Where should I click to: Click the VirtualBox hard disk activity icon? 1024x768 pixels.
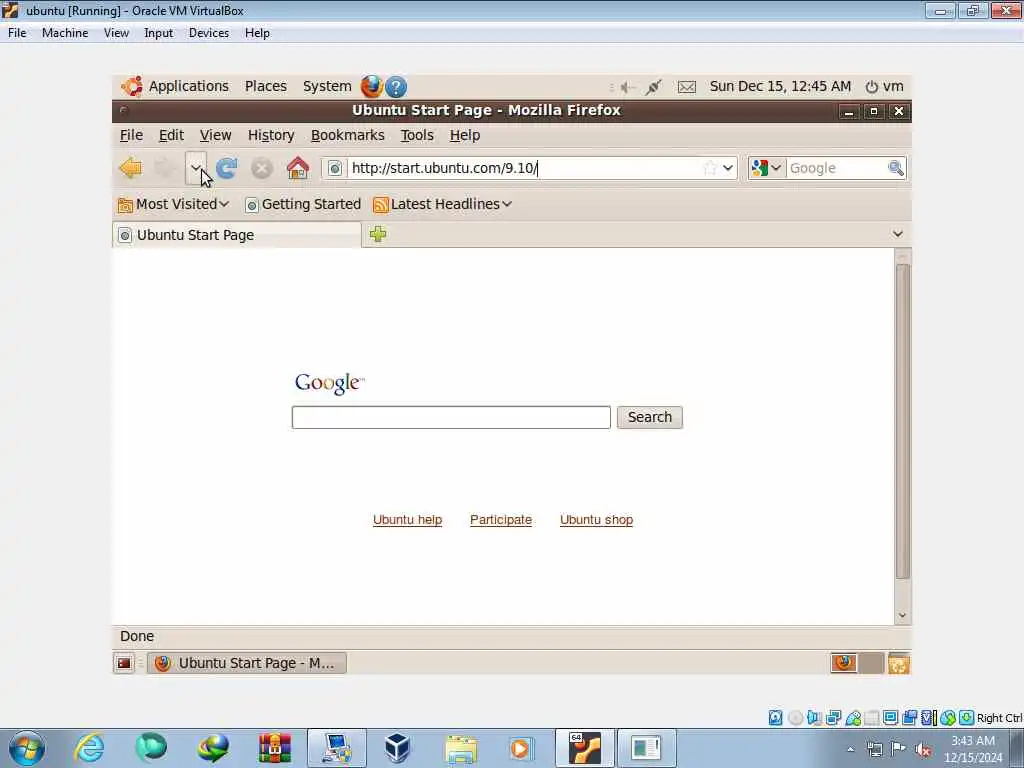click(775, 718)
